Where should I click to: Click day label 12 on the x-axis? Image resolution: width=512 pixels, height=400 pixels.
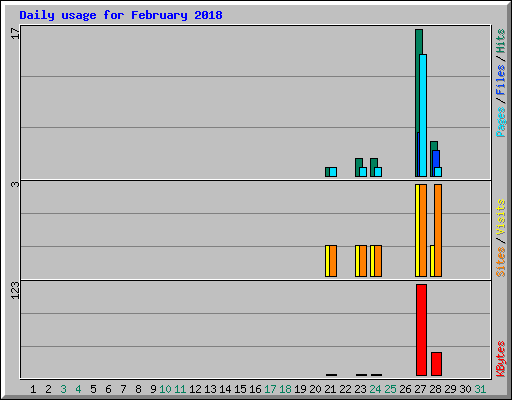[195, 389]
